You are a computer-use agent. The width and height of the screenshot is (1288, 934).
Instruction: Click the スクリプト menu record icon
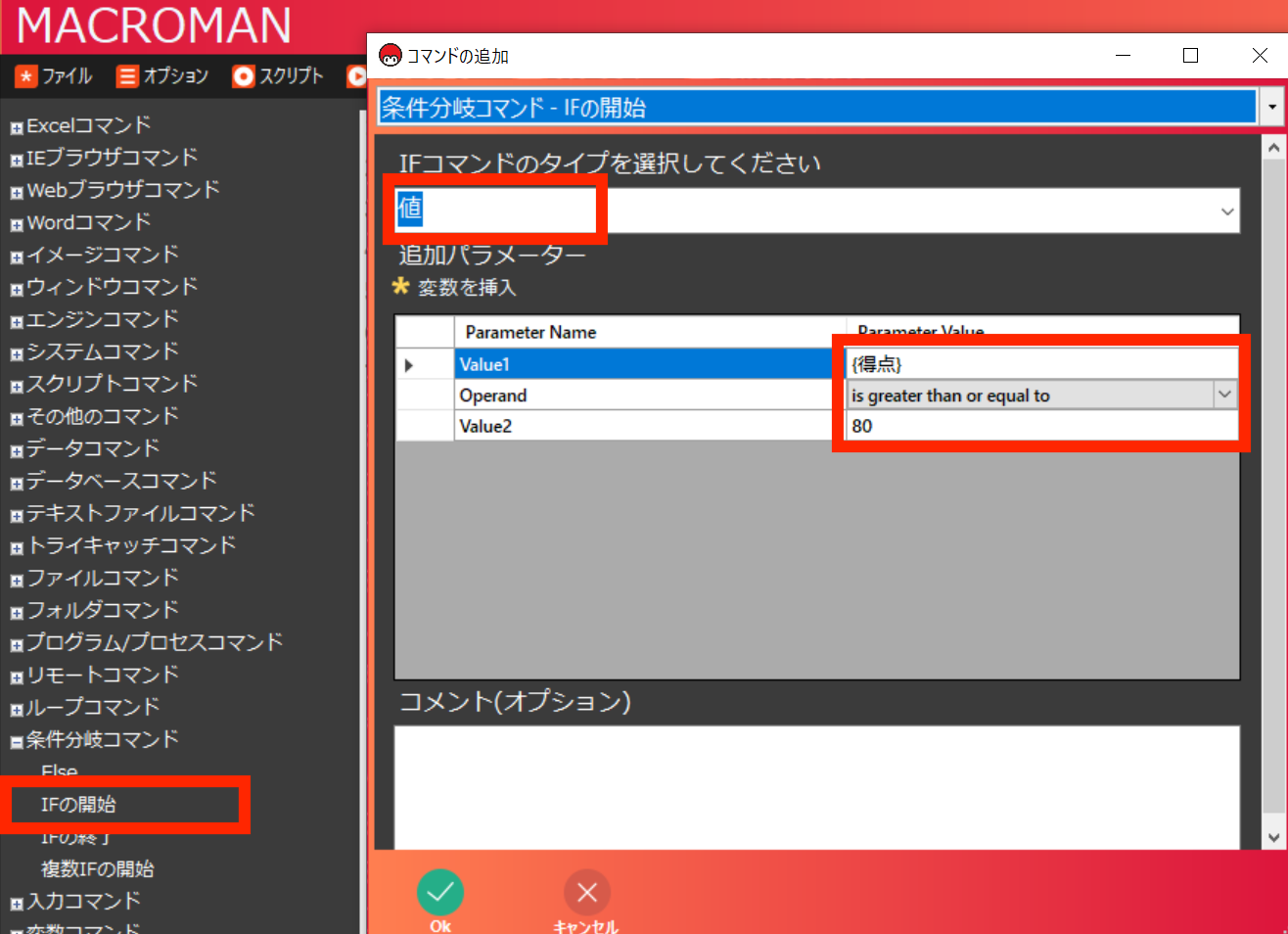(243, 76)
